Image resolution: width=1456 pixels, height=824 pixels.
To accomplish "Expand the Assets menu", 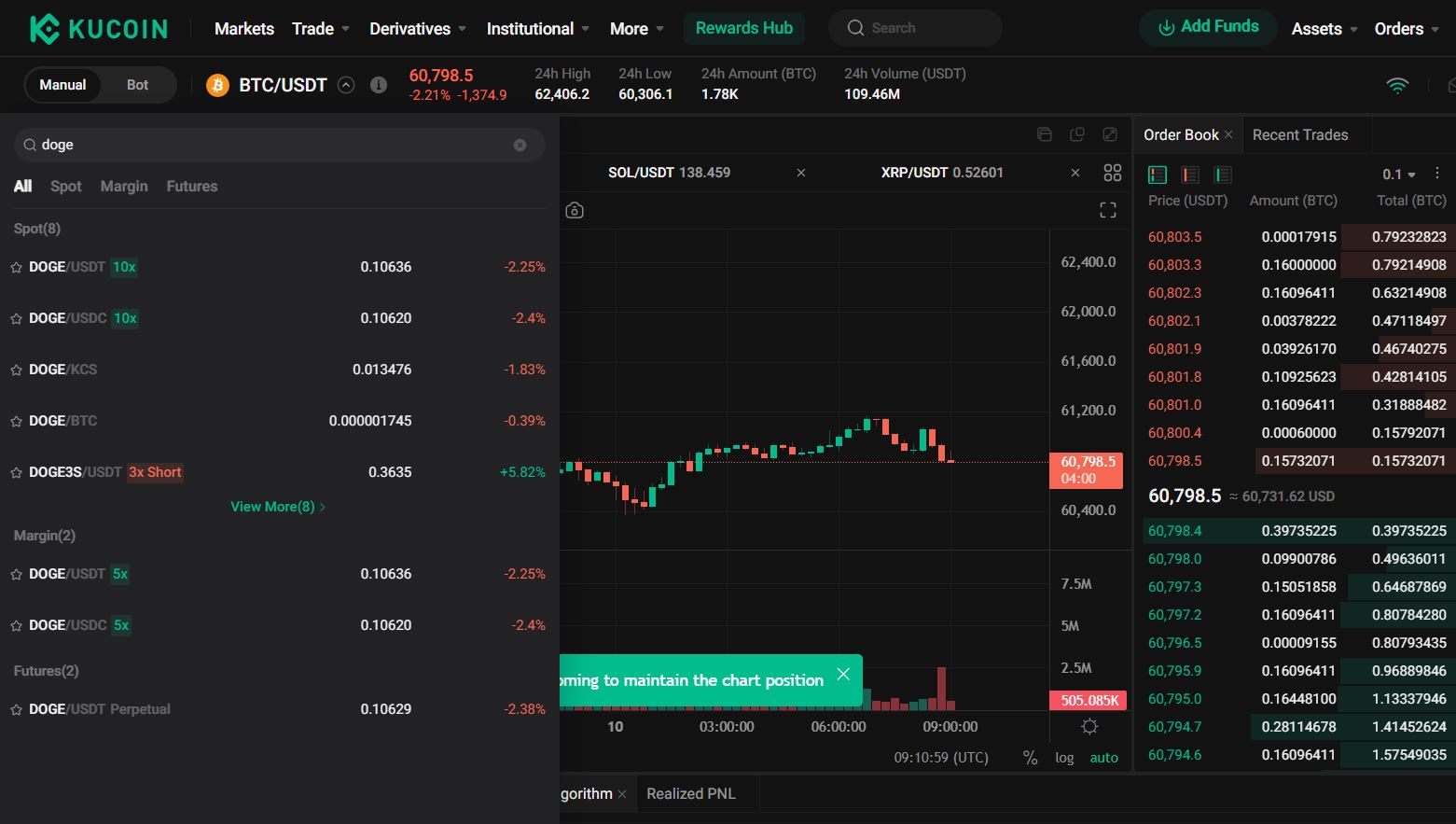I will pos(1324,29).
